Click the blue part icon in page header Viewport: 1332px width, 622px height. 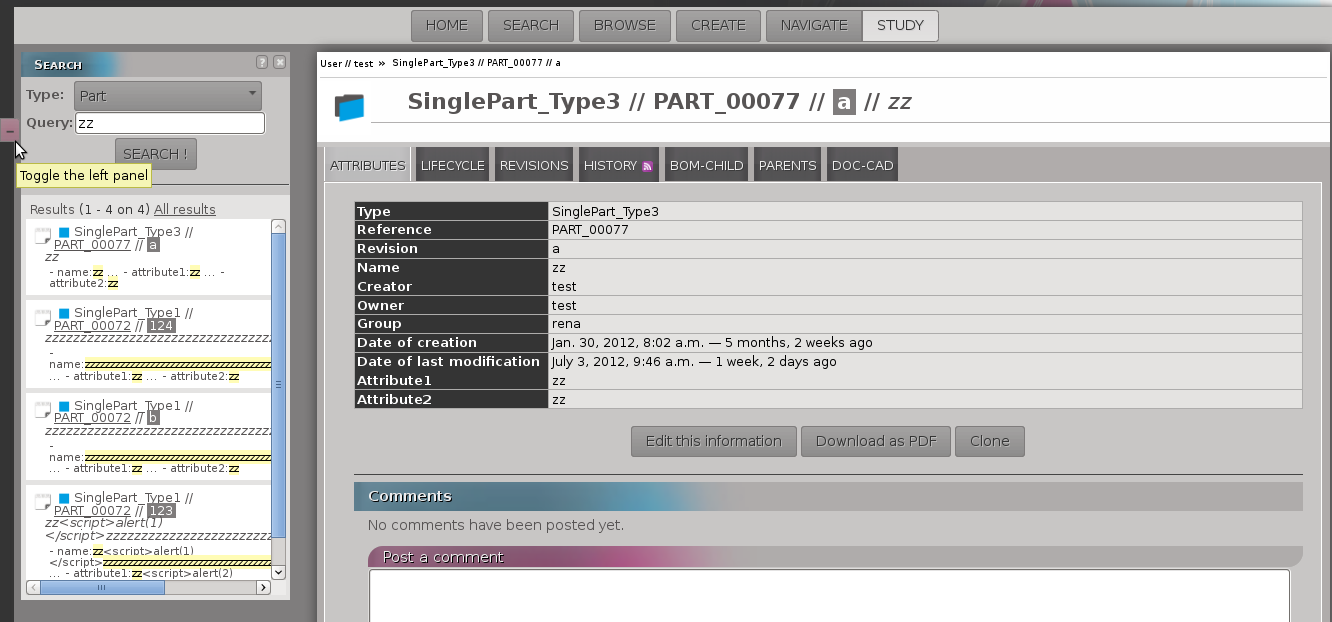pyautogui.click(x=349, y=107)
